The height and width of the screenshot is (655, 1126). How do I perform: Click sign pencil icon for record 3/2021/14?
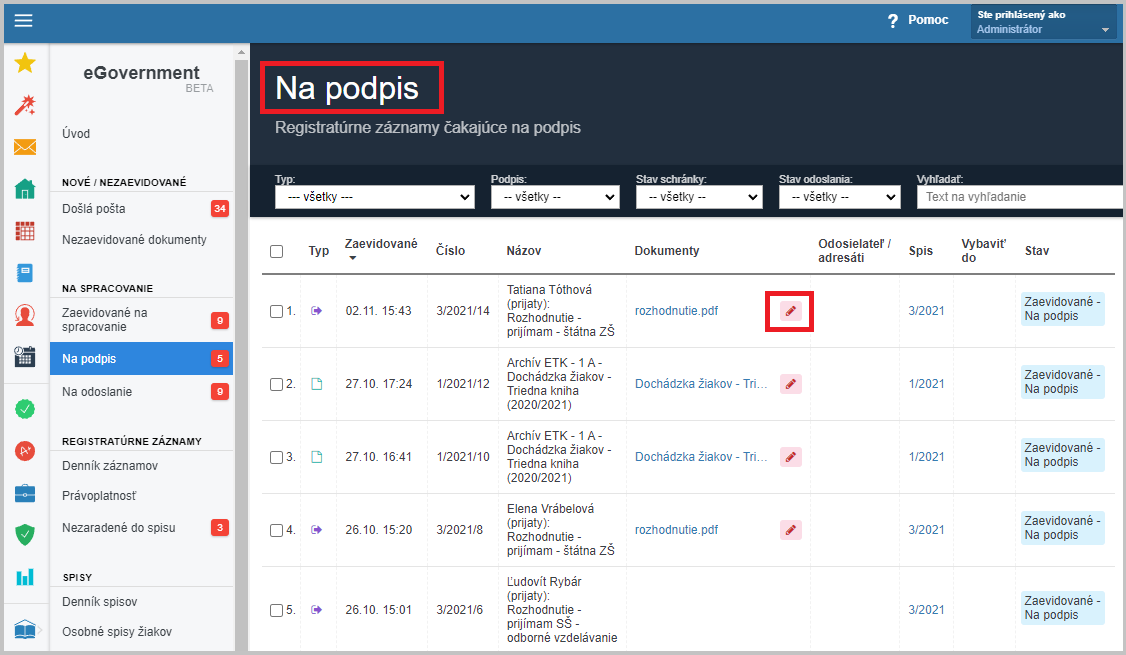click(791, 311)
